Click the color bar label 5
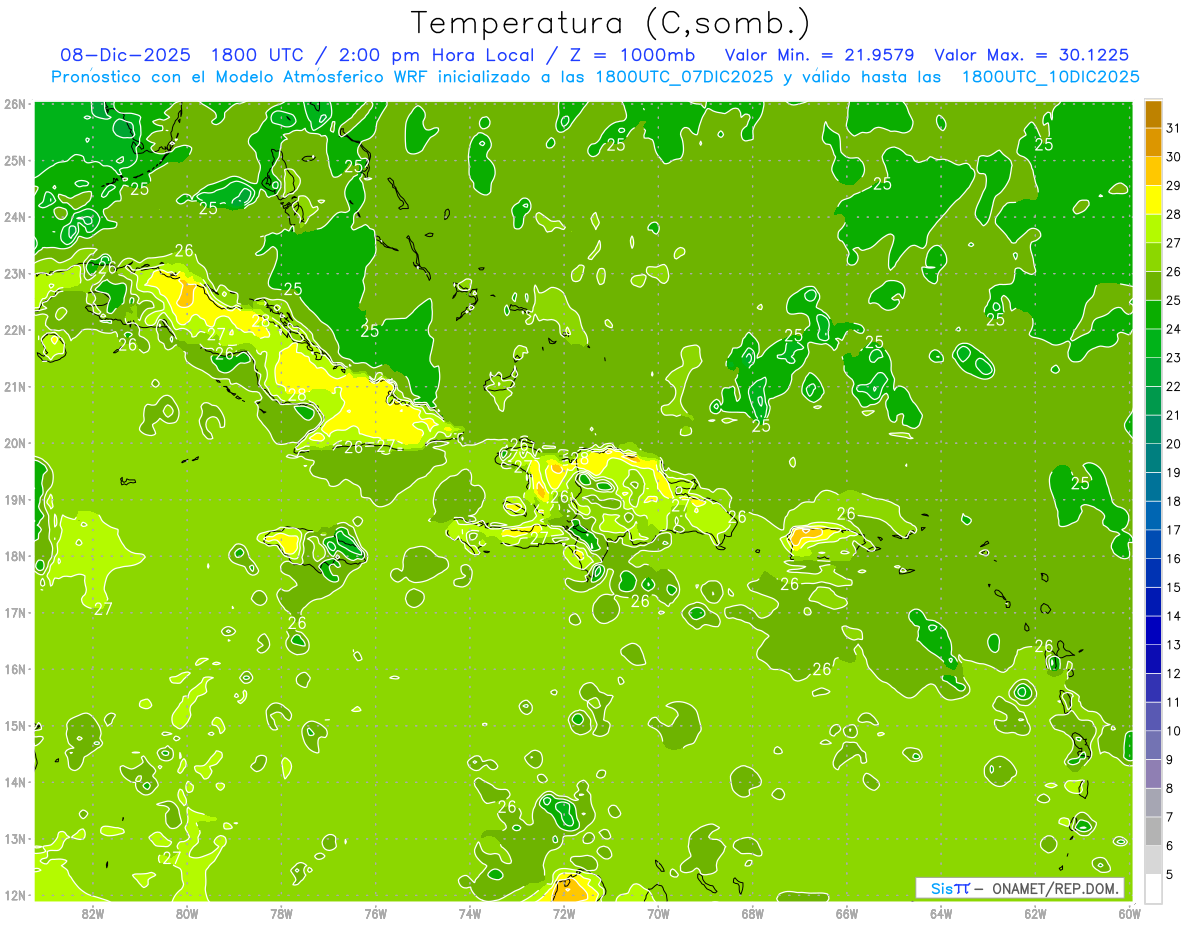The width and height of the screenshot is (1200, 927). click(1170, 874)
